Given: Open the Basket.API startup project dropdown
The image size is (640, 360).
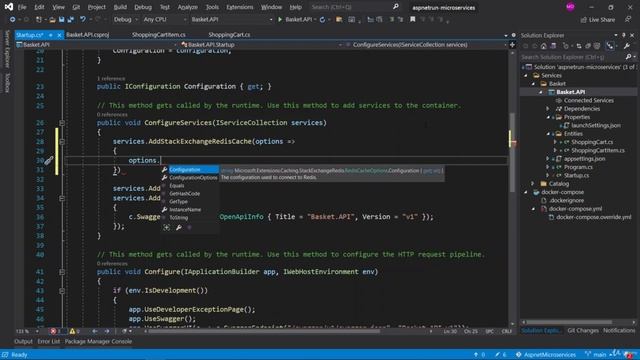Looking at the screenshot, I should point(231,19).
